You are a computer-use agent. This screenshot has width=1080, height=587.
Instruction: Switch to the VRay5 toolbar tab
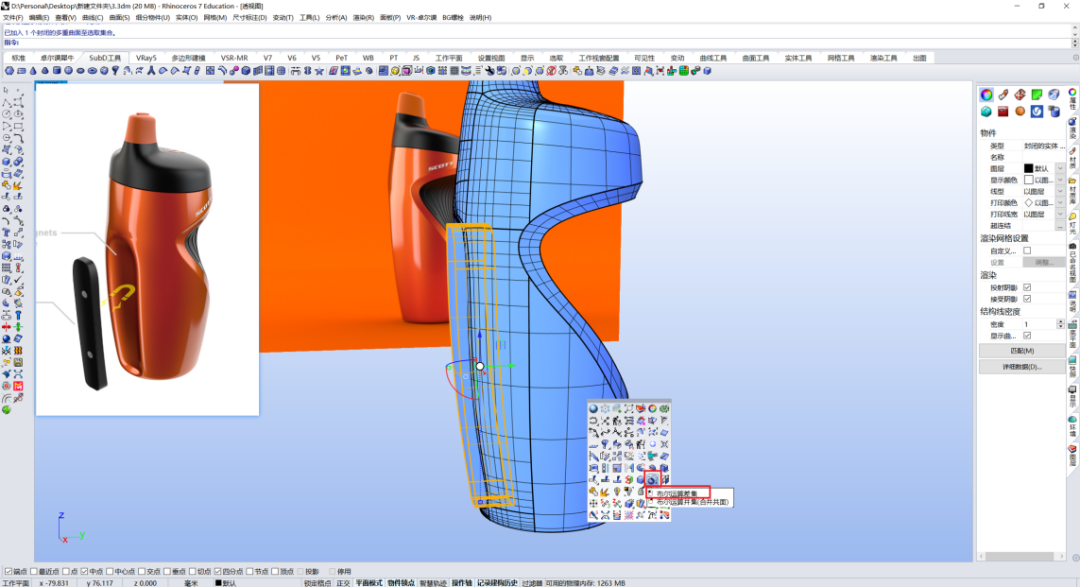[x=146, y=58]
